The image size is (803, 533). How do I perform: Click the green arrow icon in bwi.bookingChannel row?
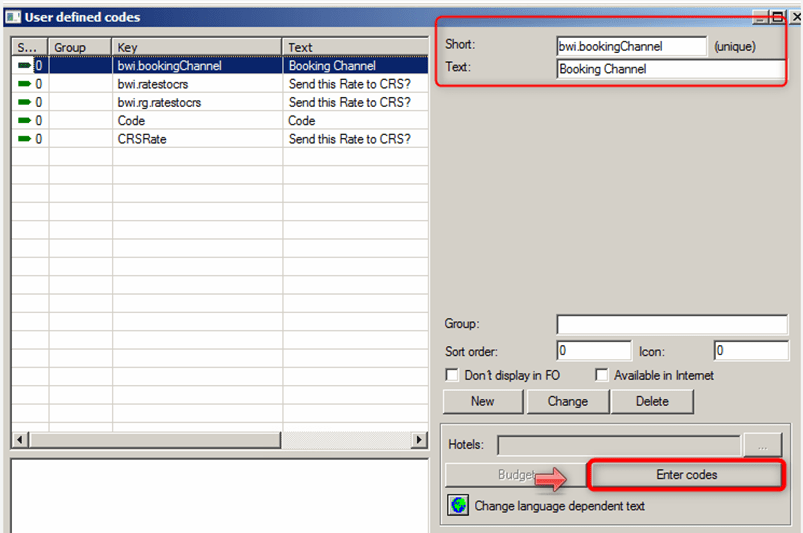click(24, 66)
